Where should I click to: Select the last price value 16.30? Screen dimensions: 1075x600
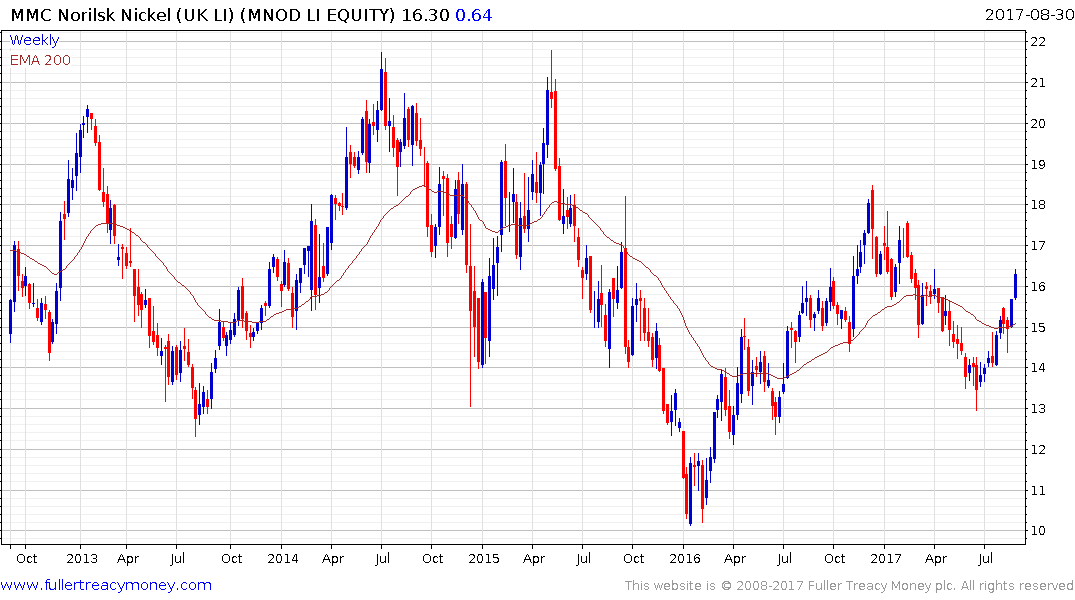tap(425, 15)
